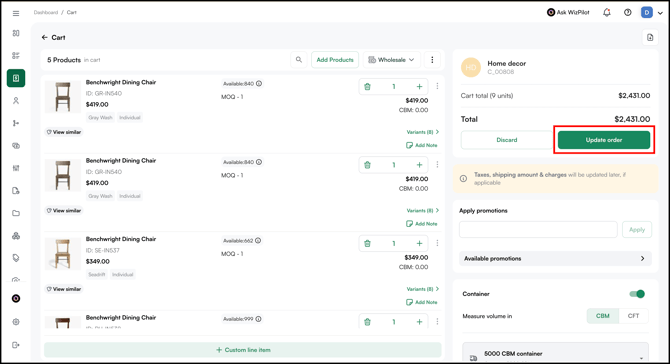670x364 pixels.
Task: Click the quantity field of SE-IN537 chair
Action: tap(394, 244)
